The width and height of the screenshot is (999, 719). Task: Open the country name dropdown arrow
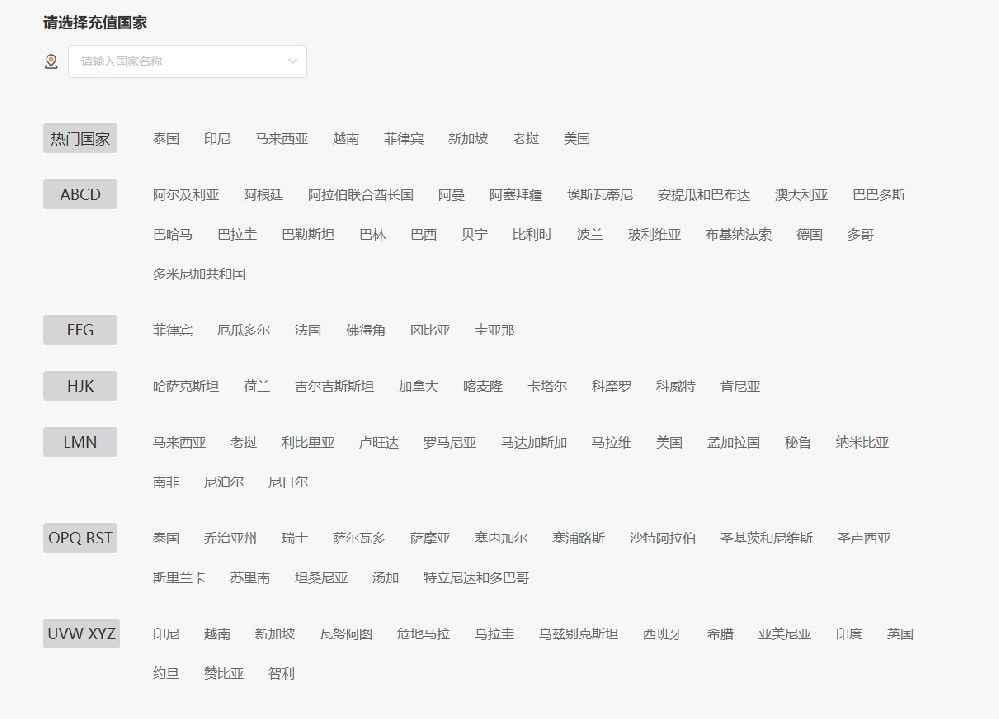292,61
